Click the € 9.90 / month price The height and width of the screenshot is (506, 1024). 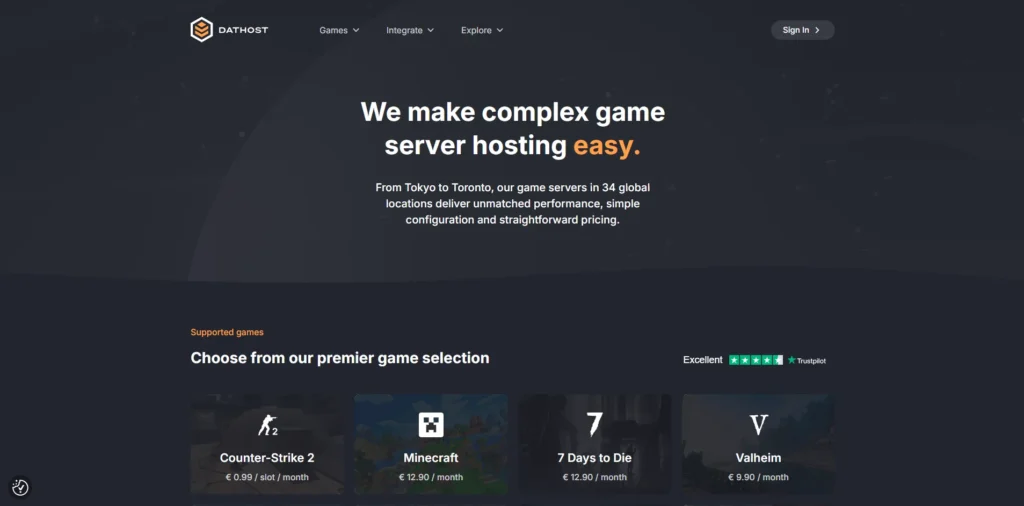[x=758, y=477]
